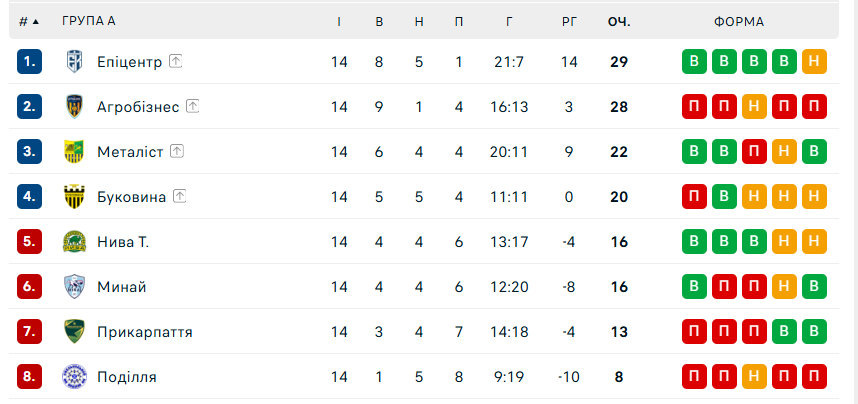The height and width of the screenshot is (404, 858).
Task: Click promotion arrow icon beside Буковина
Action: pyautogui.click(x=180, y=197)
